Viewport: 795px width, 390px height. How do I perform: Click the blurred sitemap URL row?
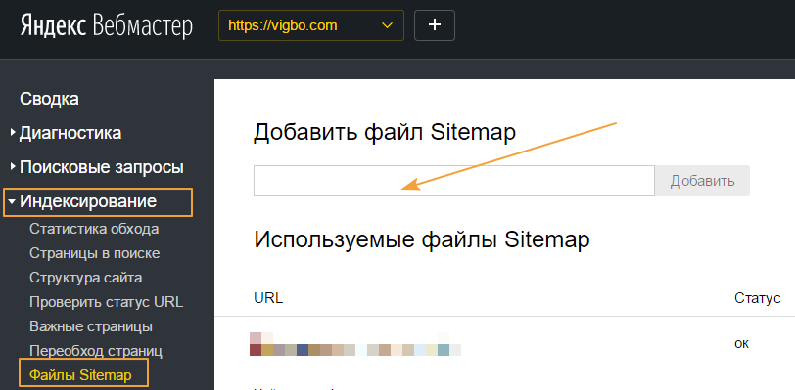355,344
